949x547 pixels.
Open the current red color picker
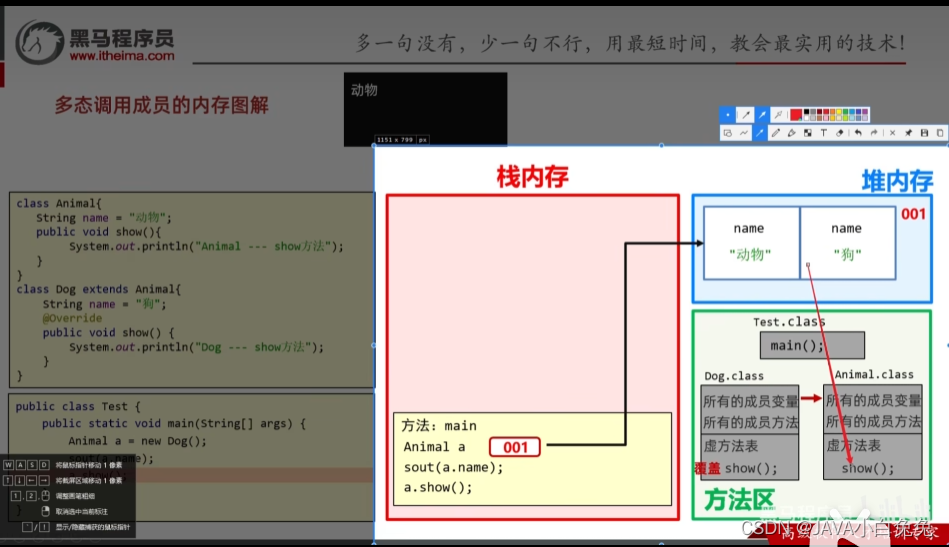click(796, 115)
